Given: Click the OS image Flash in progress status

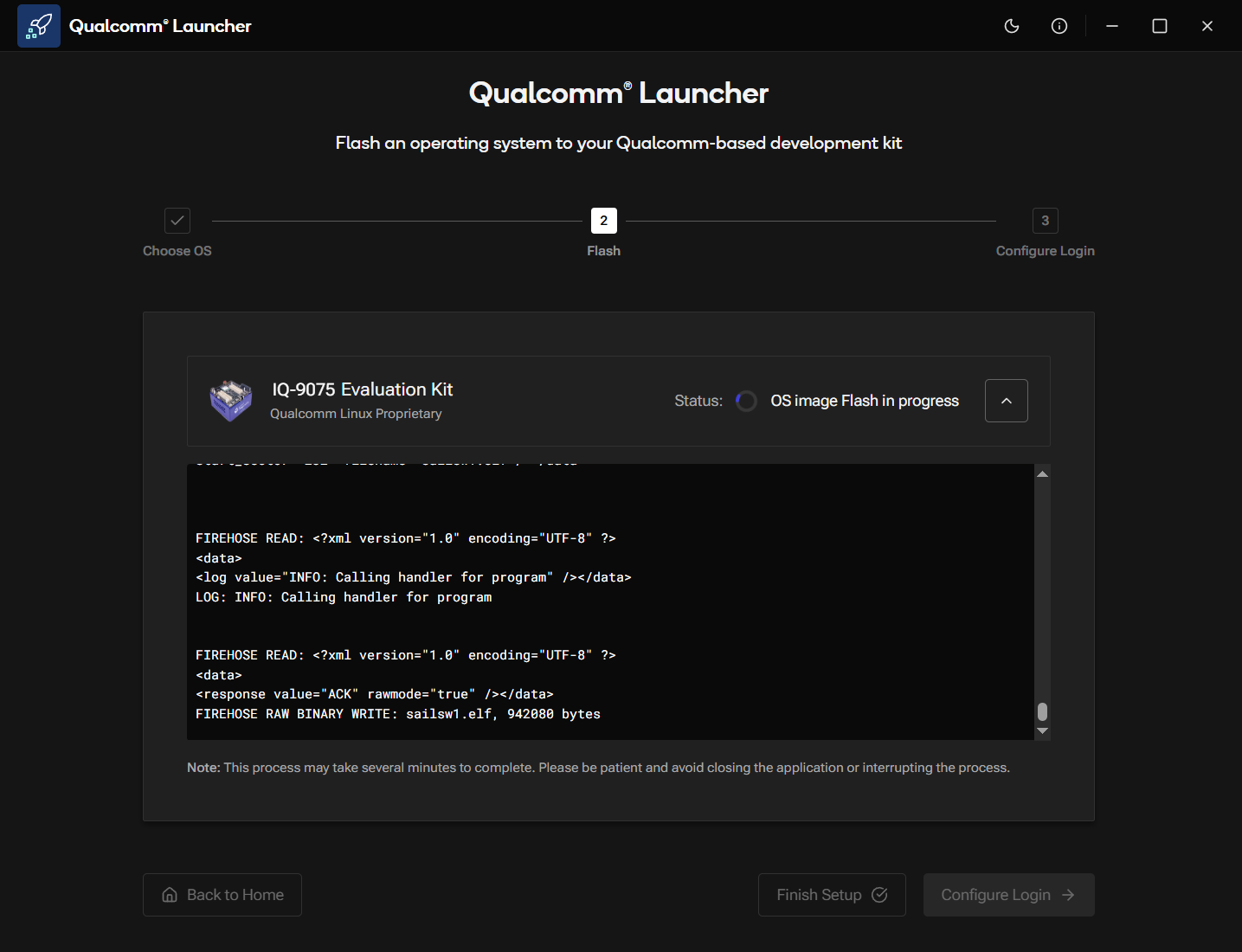Looking at the screenshot, I should (865, 401).
